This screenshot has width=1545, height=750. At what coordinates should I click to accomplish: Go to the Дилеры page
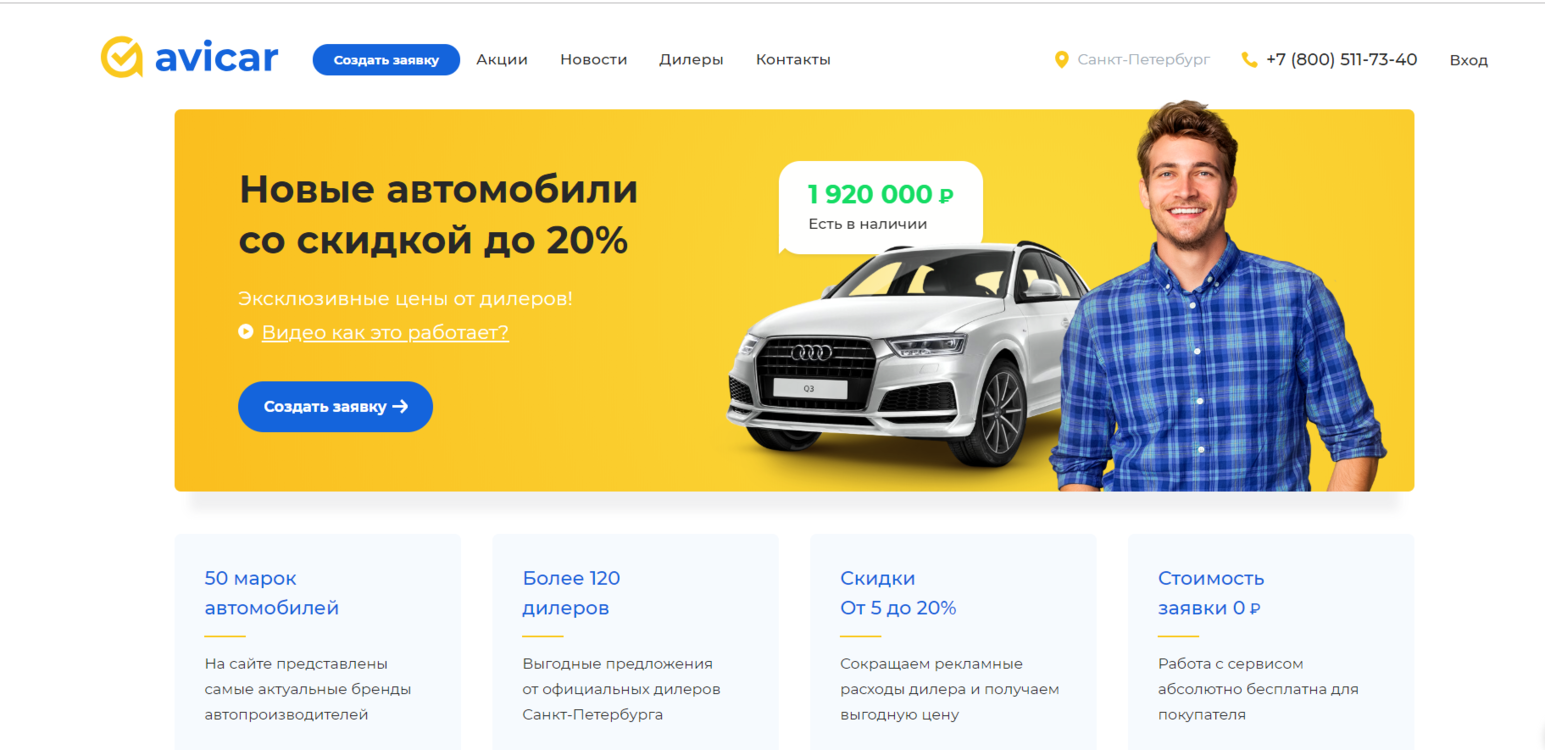click(x=691, y=60)
